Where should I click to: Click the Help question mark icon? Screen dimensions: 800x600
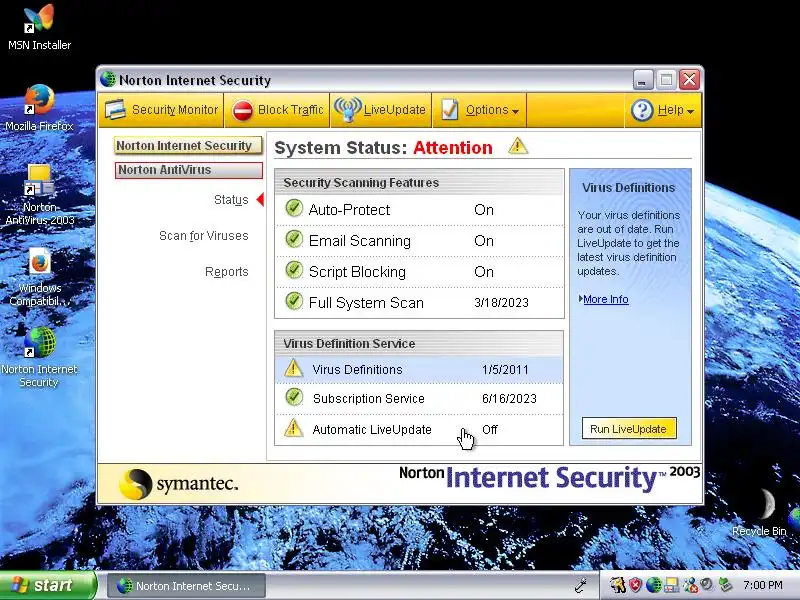(x=642, y=110)
